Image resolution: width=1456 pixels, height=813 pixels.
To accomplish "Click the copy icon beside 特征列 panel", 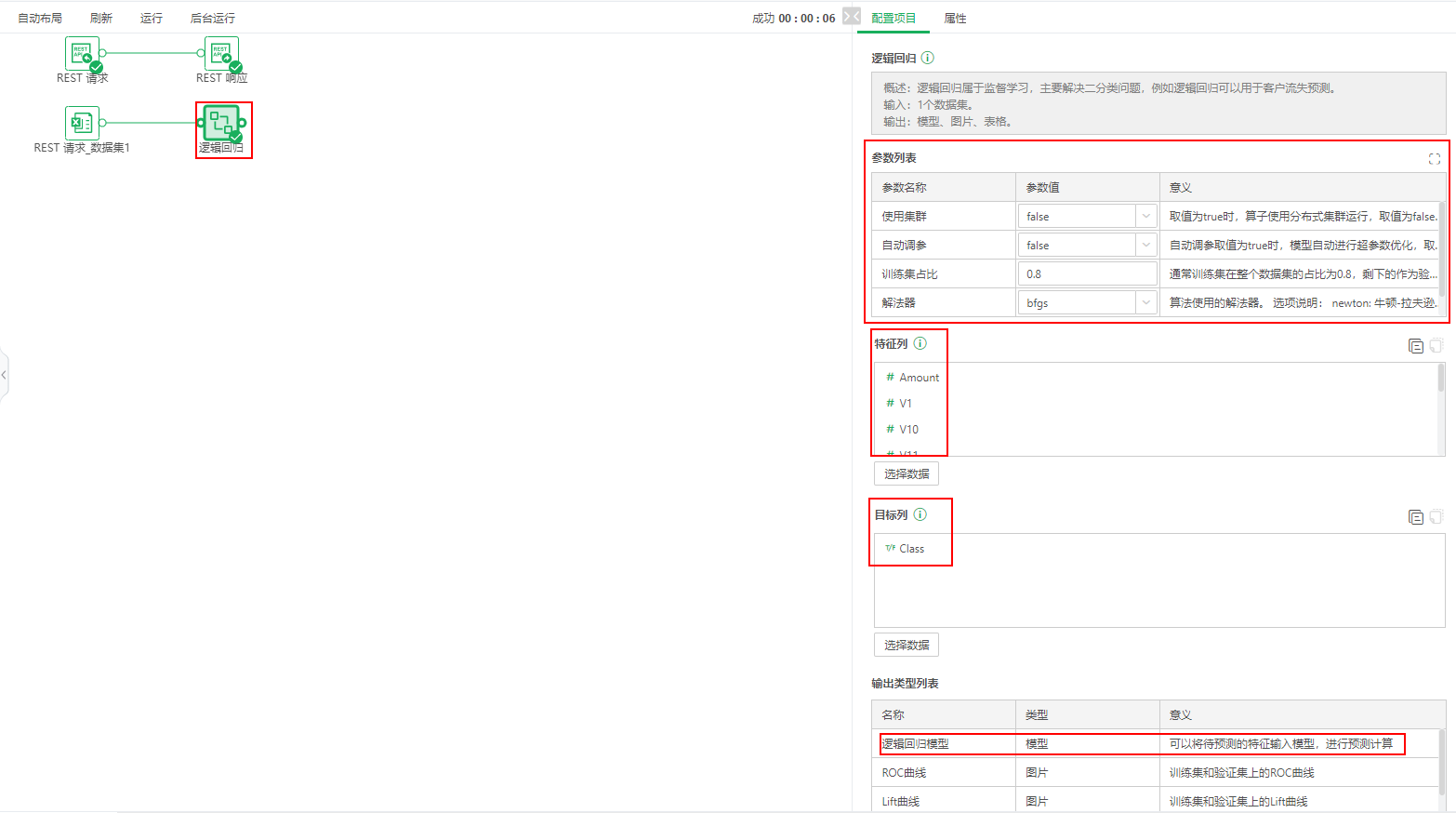I will click(1415, 345).
